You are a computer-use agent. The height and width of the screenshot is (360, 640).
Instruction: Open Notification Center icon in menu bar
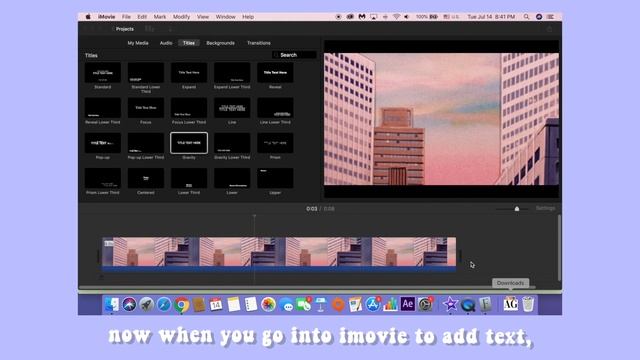(550, 17)
